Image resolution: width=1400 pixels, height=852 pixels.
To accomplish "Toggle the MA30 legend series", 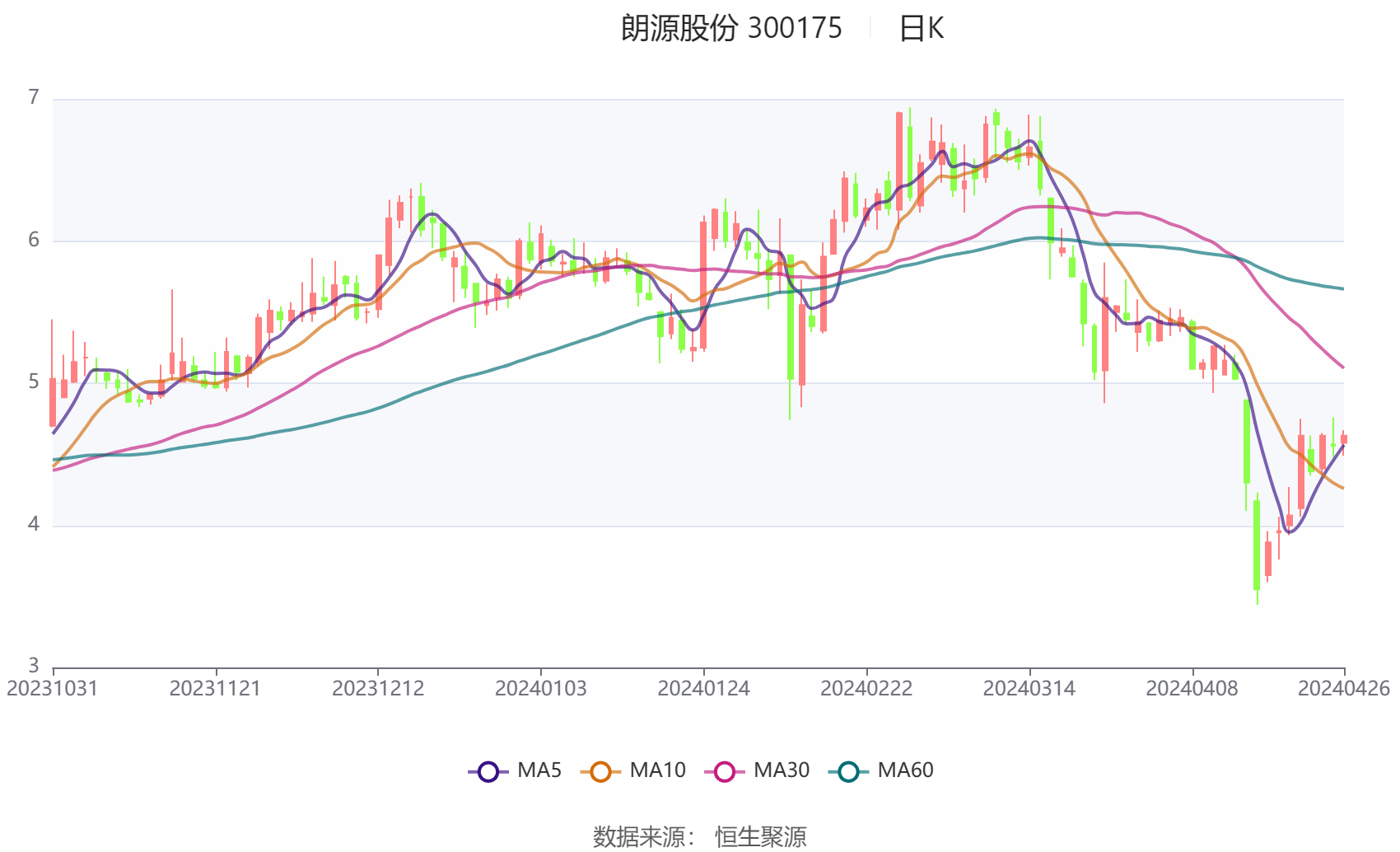I will click(757, 771).
